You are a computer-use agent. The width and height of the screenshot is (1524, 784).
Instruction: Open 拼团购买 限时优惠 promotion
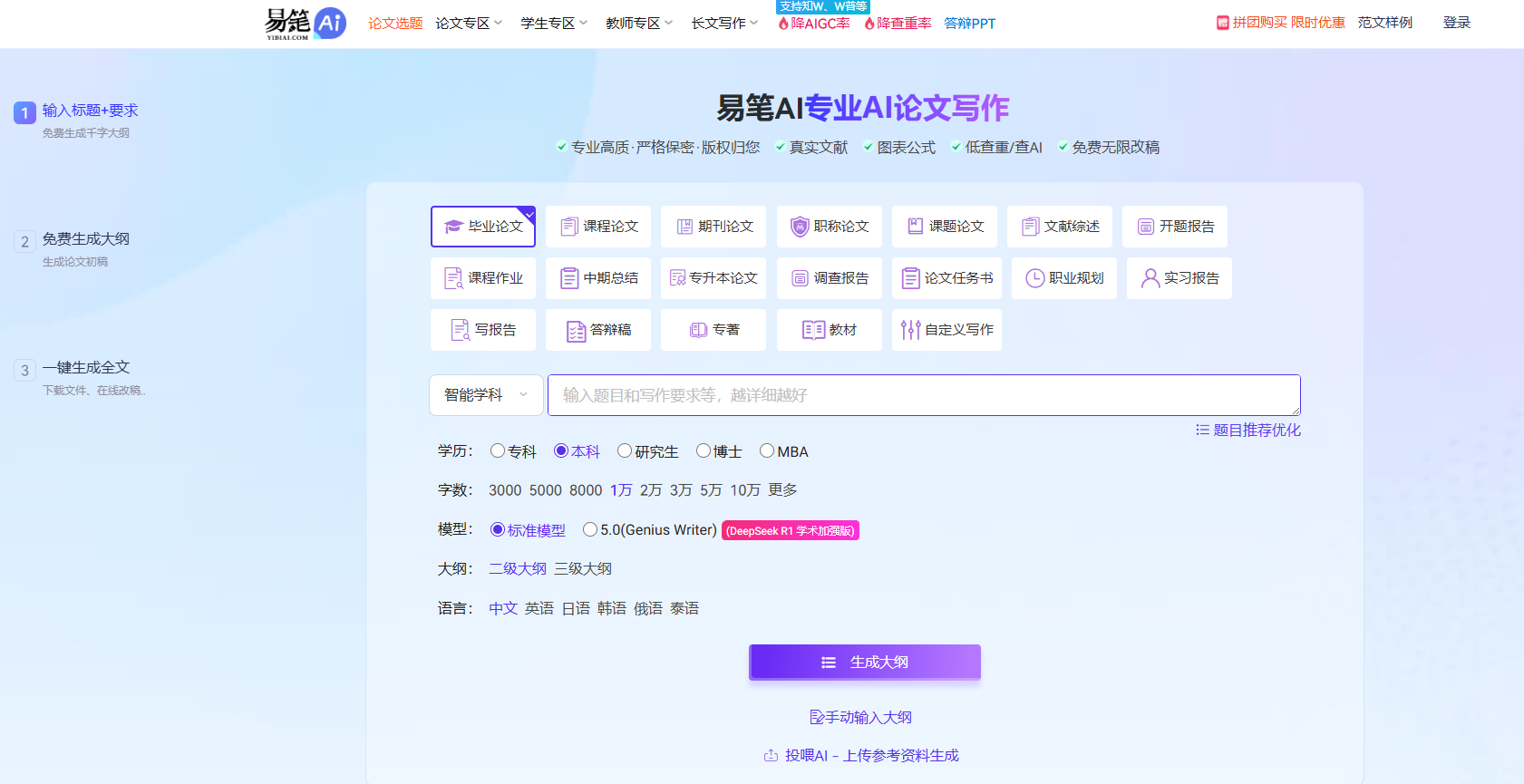pyautogui.click(x=1281, y=23)
